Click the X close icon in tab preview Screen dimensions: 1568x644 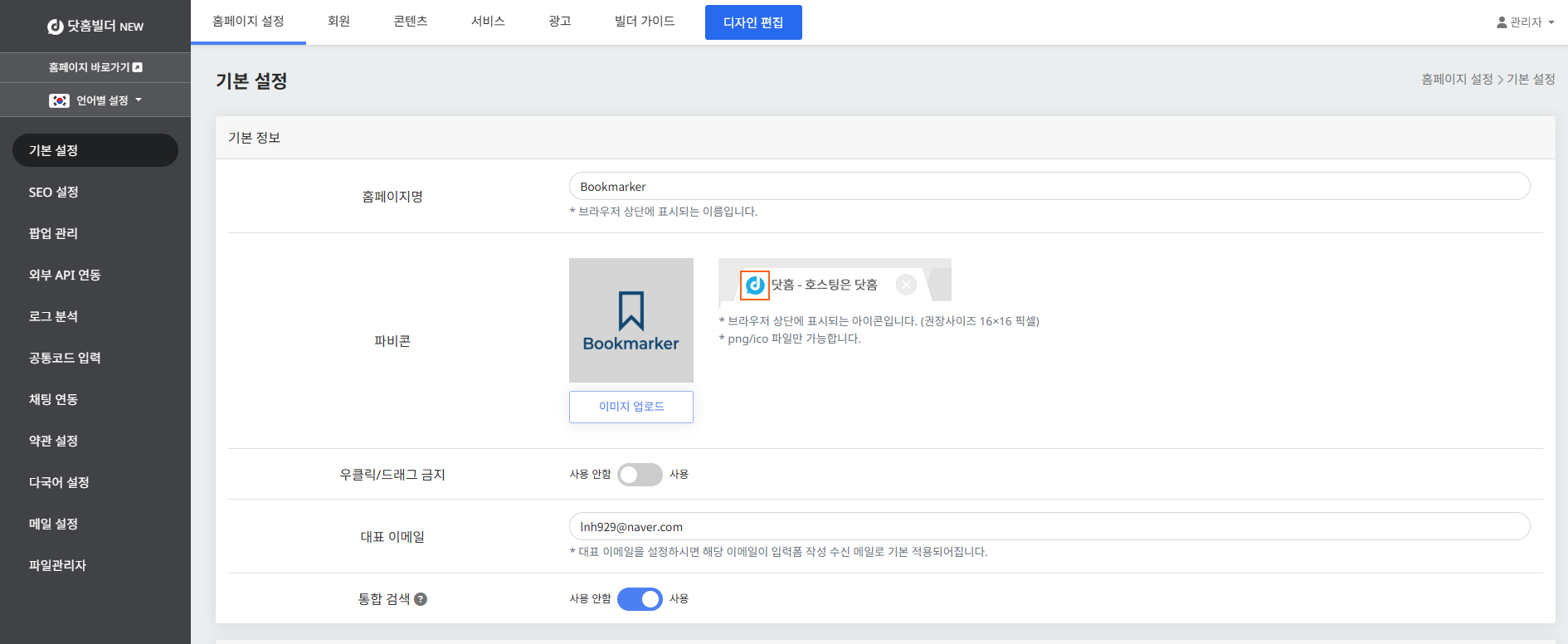click(x=906, y=285)
